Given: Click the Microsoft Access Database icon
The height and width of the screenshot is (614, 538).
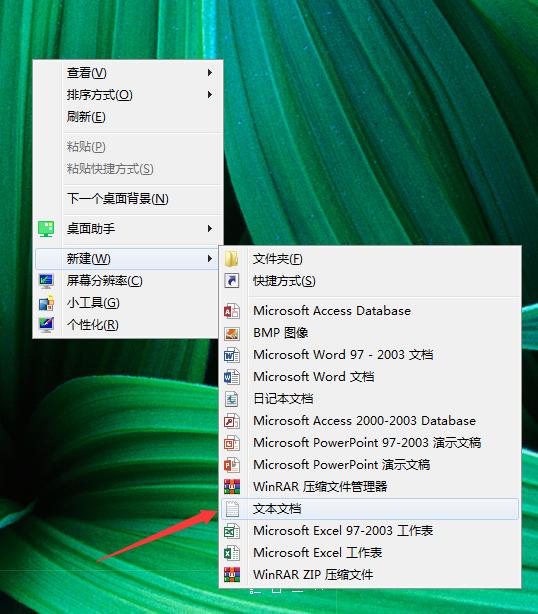Looking at the screenshot, I should [x=231, y=311].
